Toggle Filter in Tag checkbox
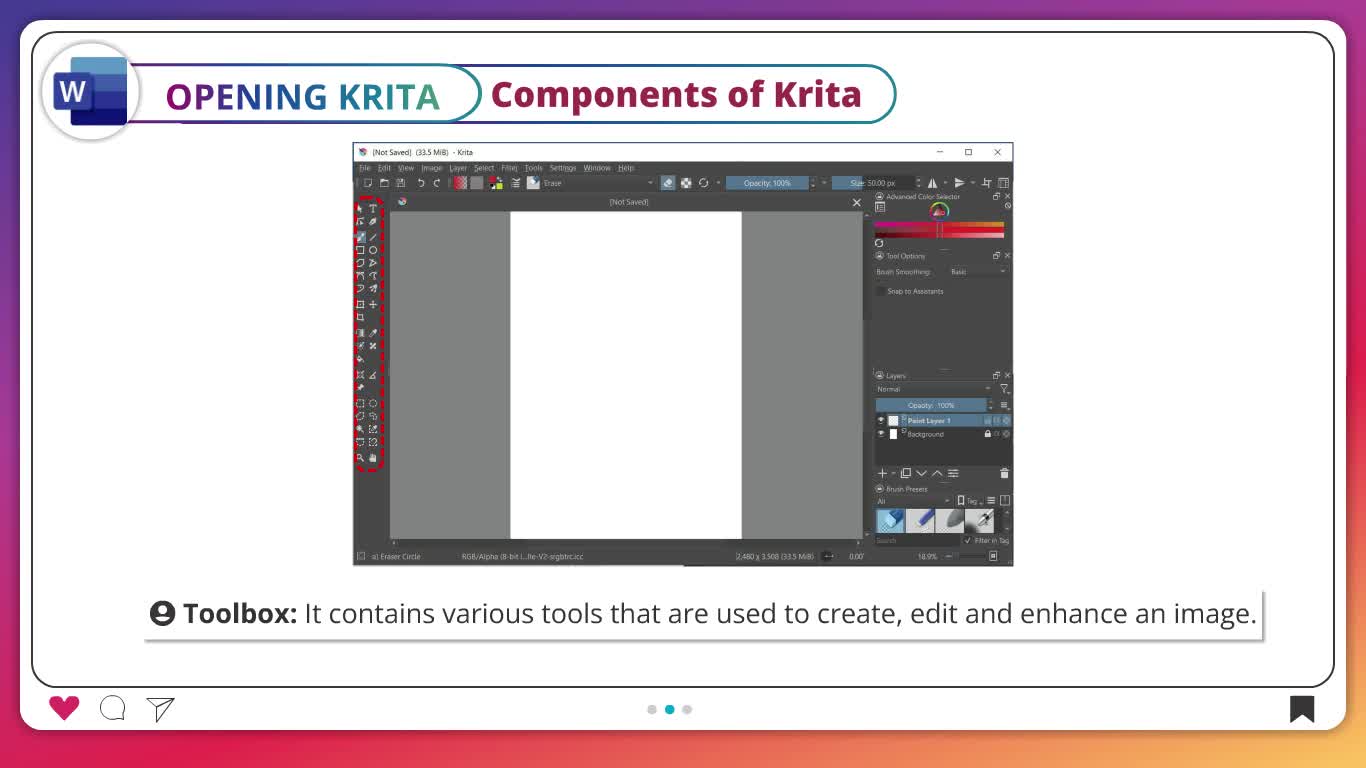Viewport: 1366px width, 768px height. (968, 540)
